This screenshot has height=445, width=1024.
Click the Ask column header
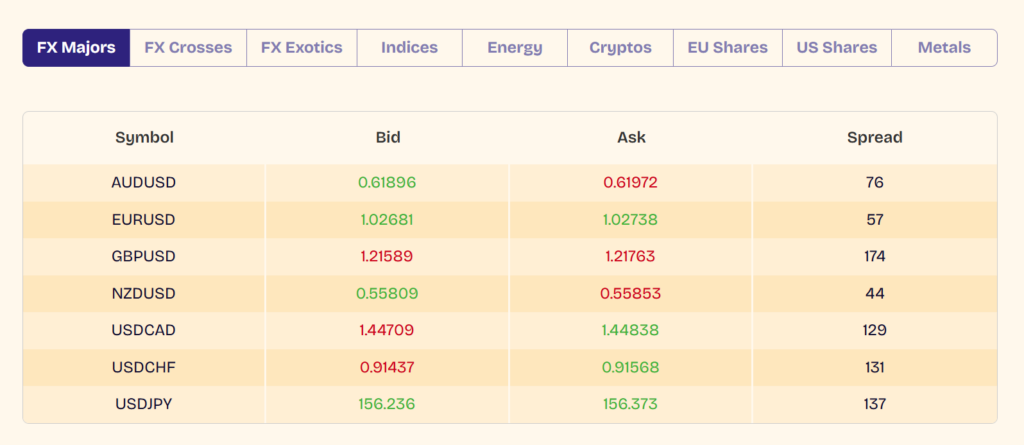[631, 138]
